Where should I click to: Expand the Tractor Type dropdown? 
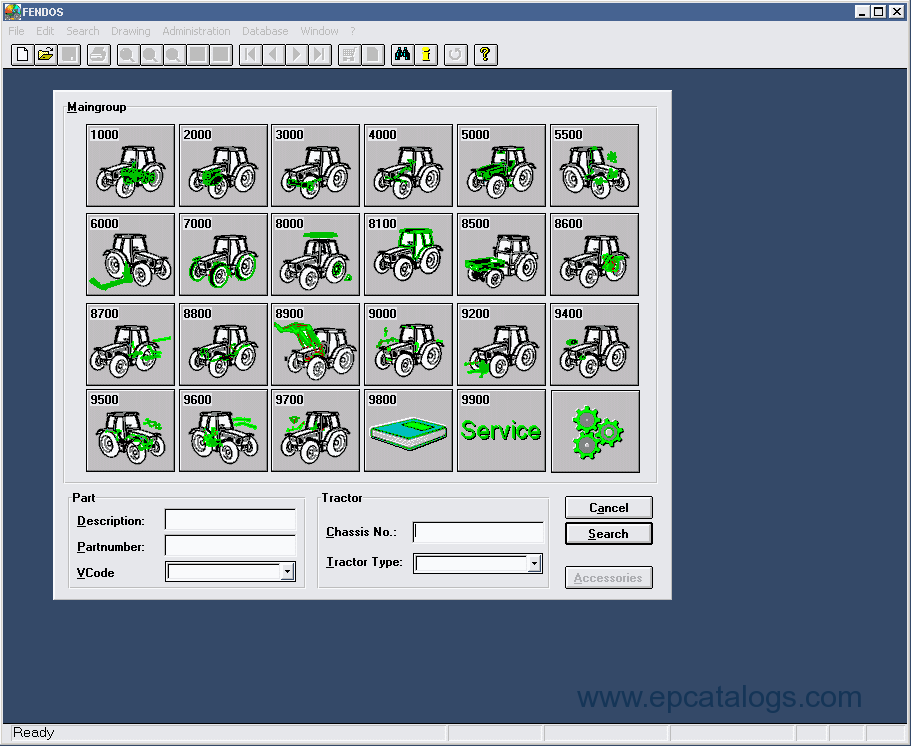click(535, 563)
